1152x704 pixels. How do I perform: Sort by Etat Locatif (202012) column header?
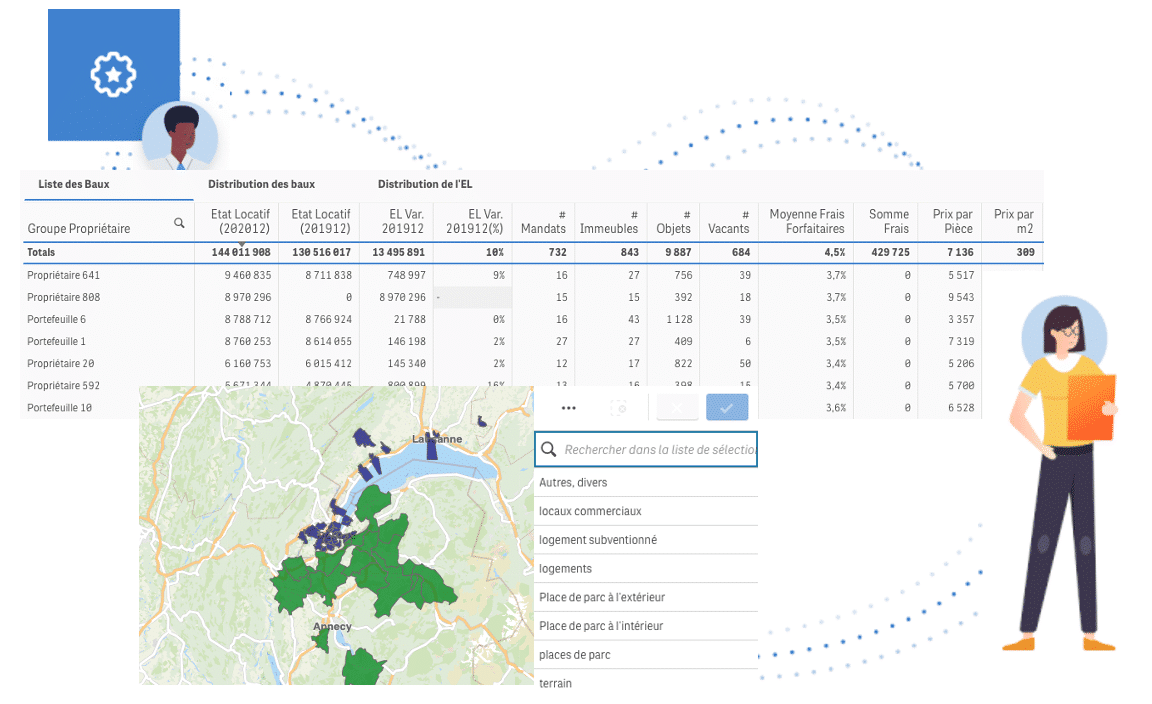pyautogui.click(x=235, y=221)
